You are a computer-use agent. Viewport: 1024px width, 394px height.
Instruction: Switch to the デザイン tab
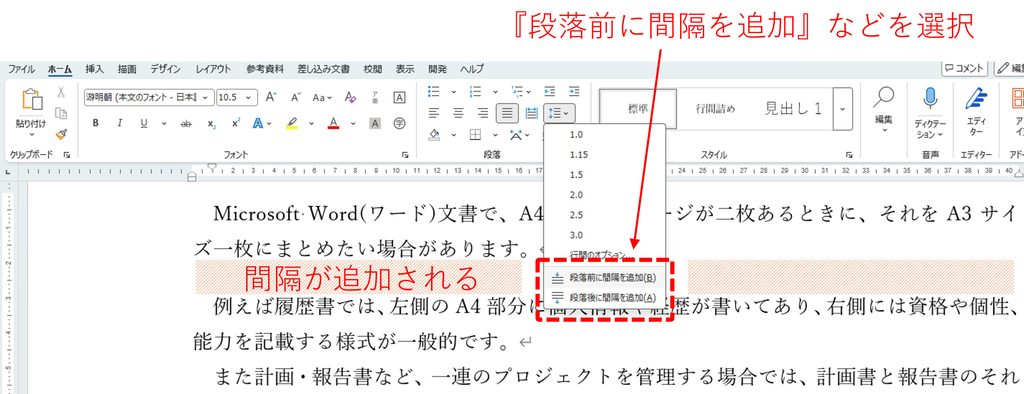pyautogui.click(x=166, y=69)
